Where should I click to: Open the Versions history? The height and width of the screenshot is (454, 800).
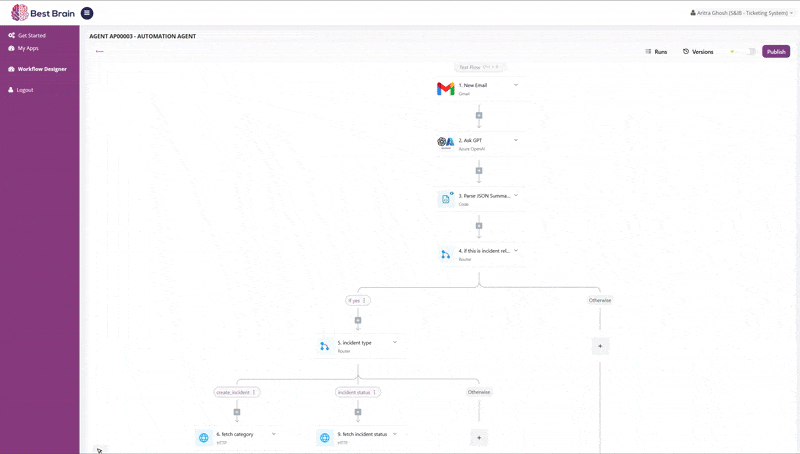tap(698, 52)
